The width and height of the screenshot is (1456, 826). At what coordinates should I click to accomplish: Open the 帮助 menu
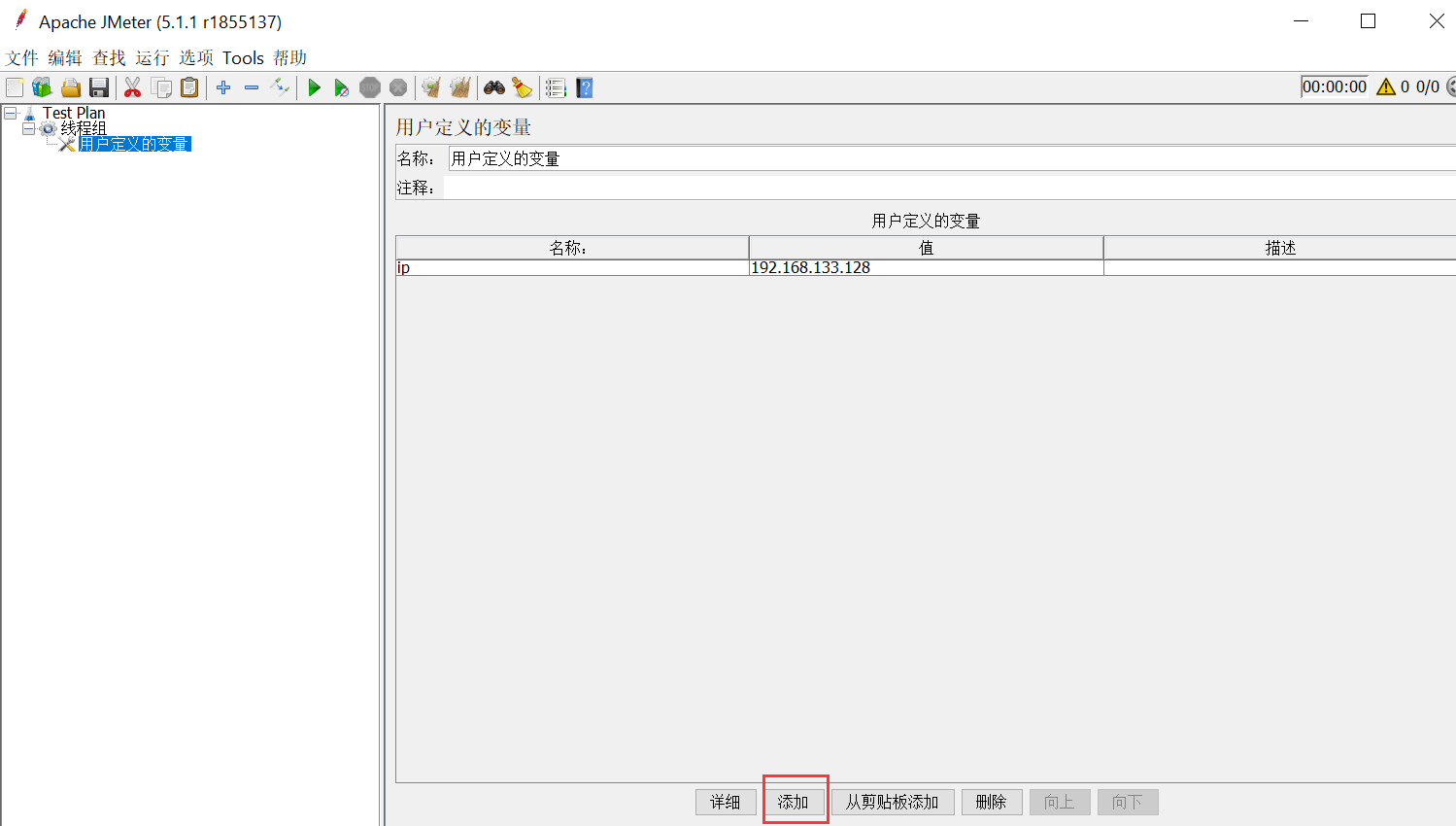pyautogui.click(x=289, y=57)
